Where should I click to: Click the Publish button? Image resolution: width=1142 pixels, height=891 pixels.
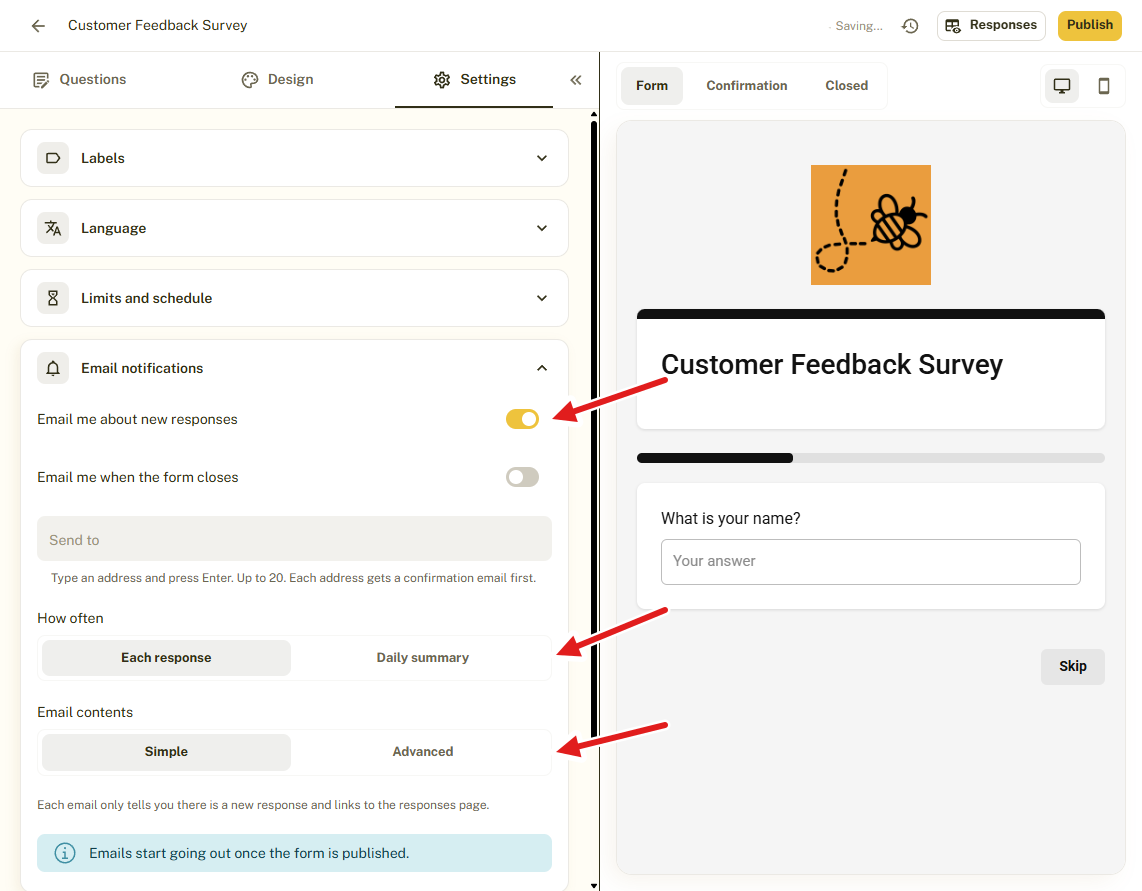[1090, 25]
